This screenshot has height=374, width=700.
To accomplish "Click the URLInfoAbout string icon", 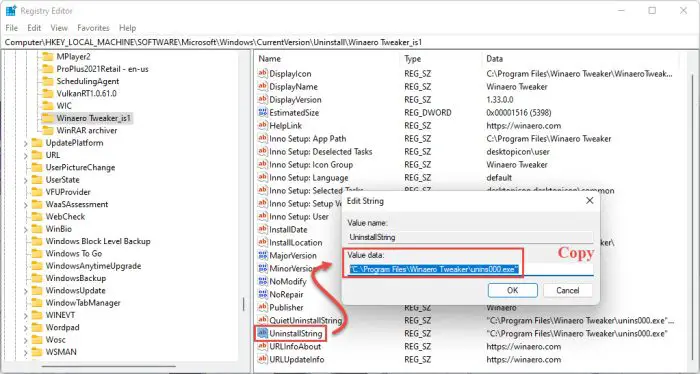I will [x=262, y=346].
